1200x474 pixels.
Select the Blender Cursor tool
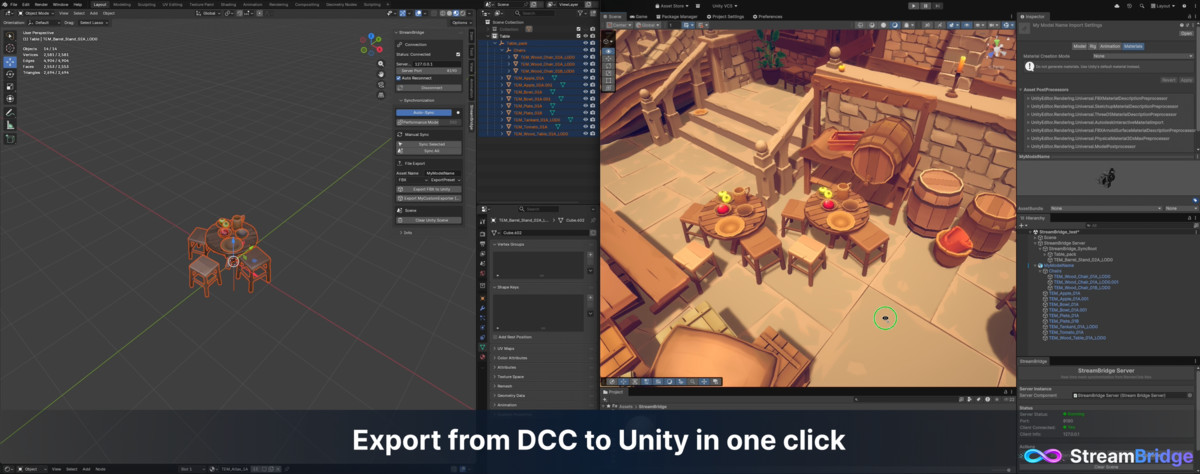[10, 48]
